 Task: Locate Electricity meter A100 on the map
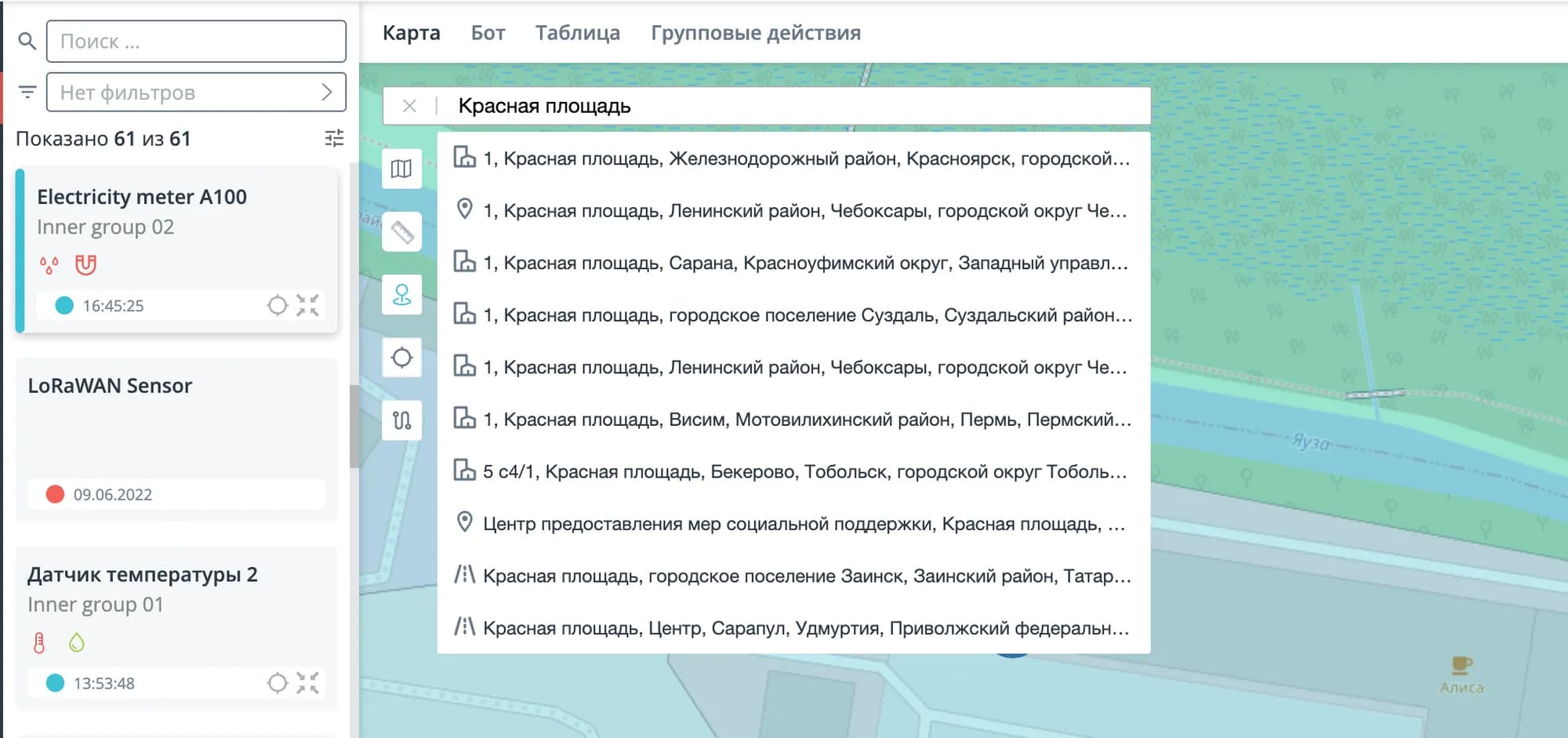pos(277,306)
